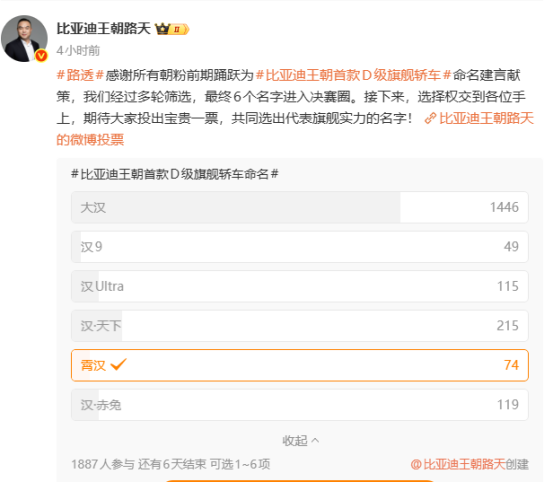Image resolution: width=554 pixels, height=483 pixels.
Task: Open 比亚迪王朝路天 profile avatar
Action: point(24,38)
